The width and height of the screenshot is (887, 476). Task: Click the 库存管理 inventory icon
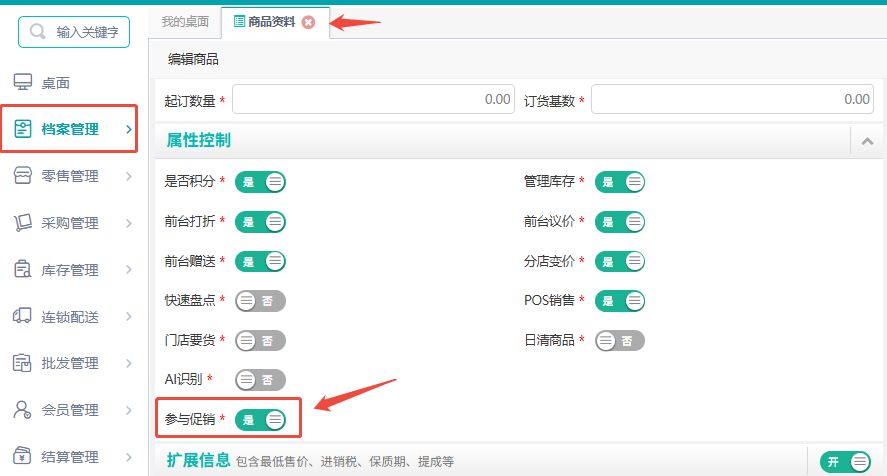pyautogui.click(x=23, y=269)
